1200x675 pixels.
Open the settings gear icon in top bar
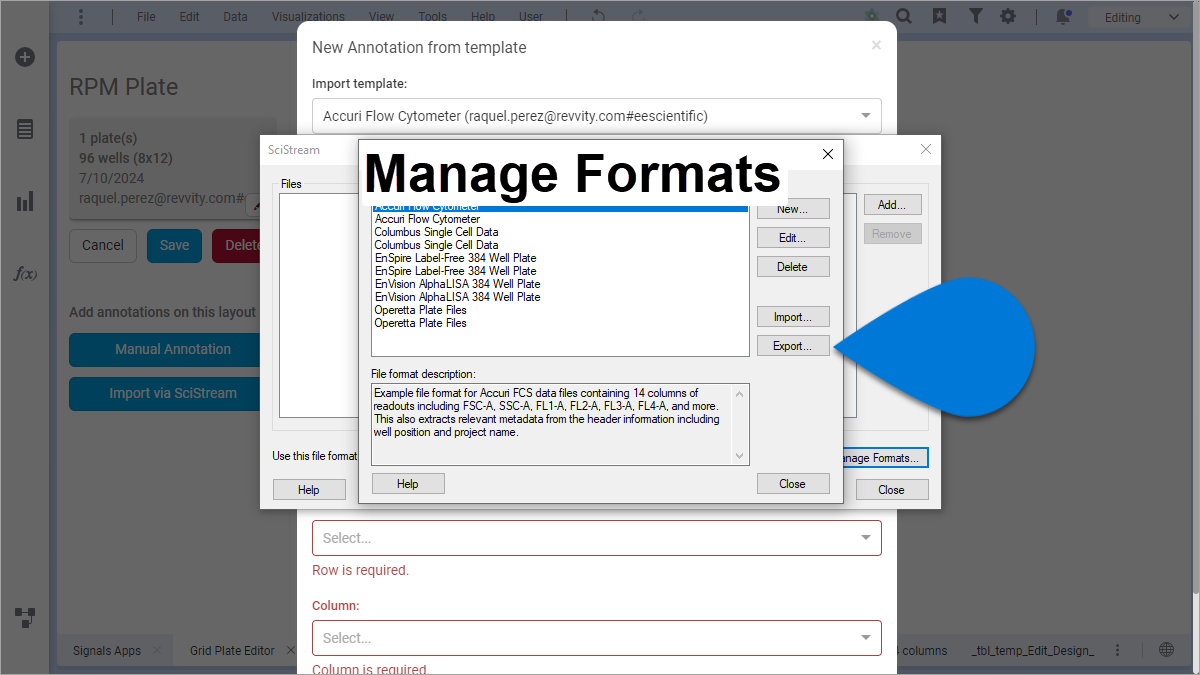(1008, 17)
